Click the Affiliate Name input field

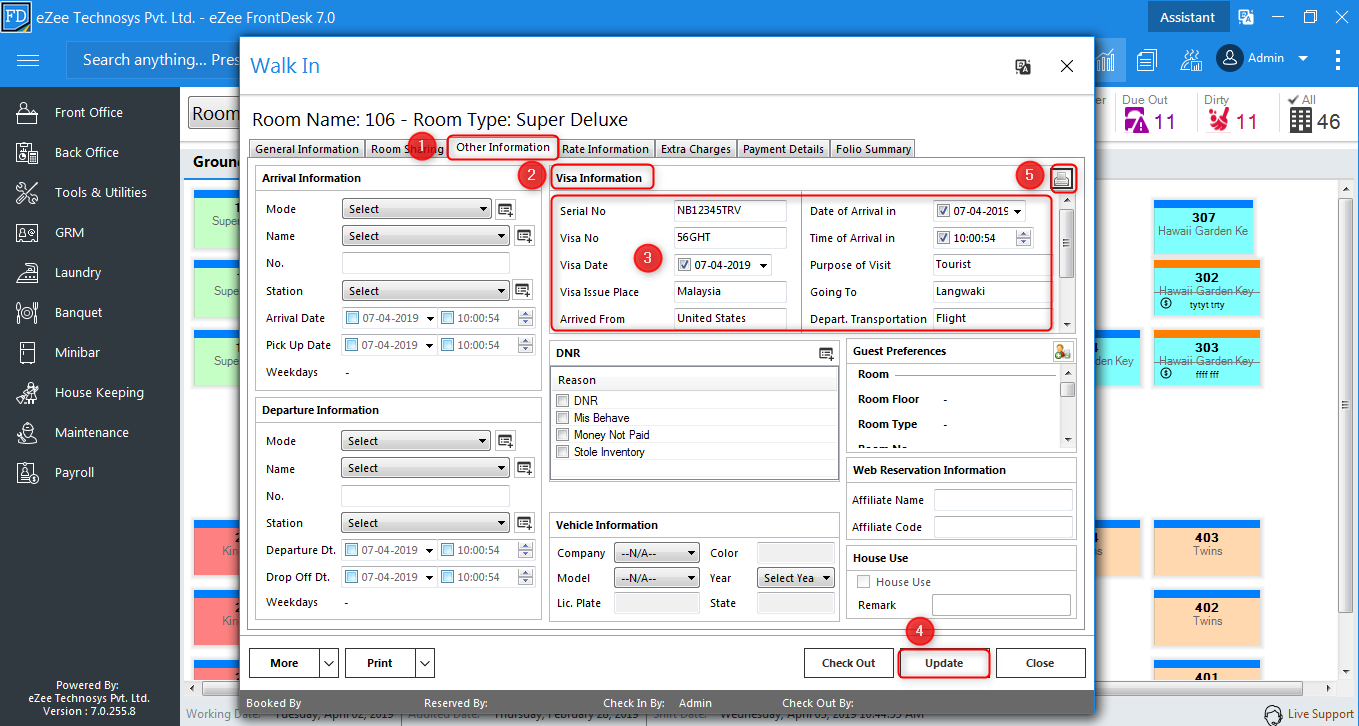coord(1002,500)
